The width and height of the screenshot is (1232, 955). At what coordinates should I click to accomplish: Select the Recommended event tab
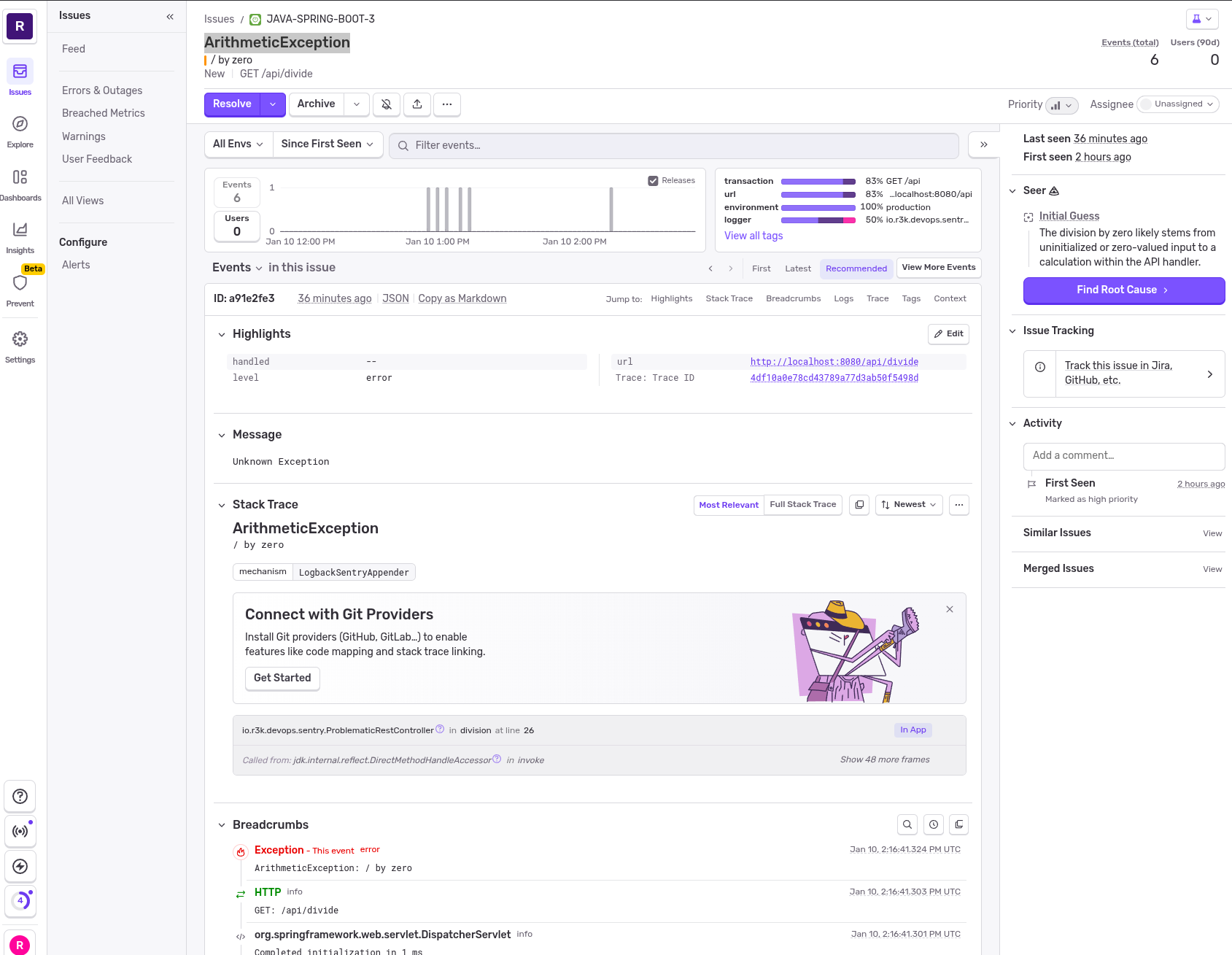pyautogui.click(x=856, y=268)
